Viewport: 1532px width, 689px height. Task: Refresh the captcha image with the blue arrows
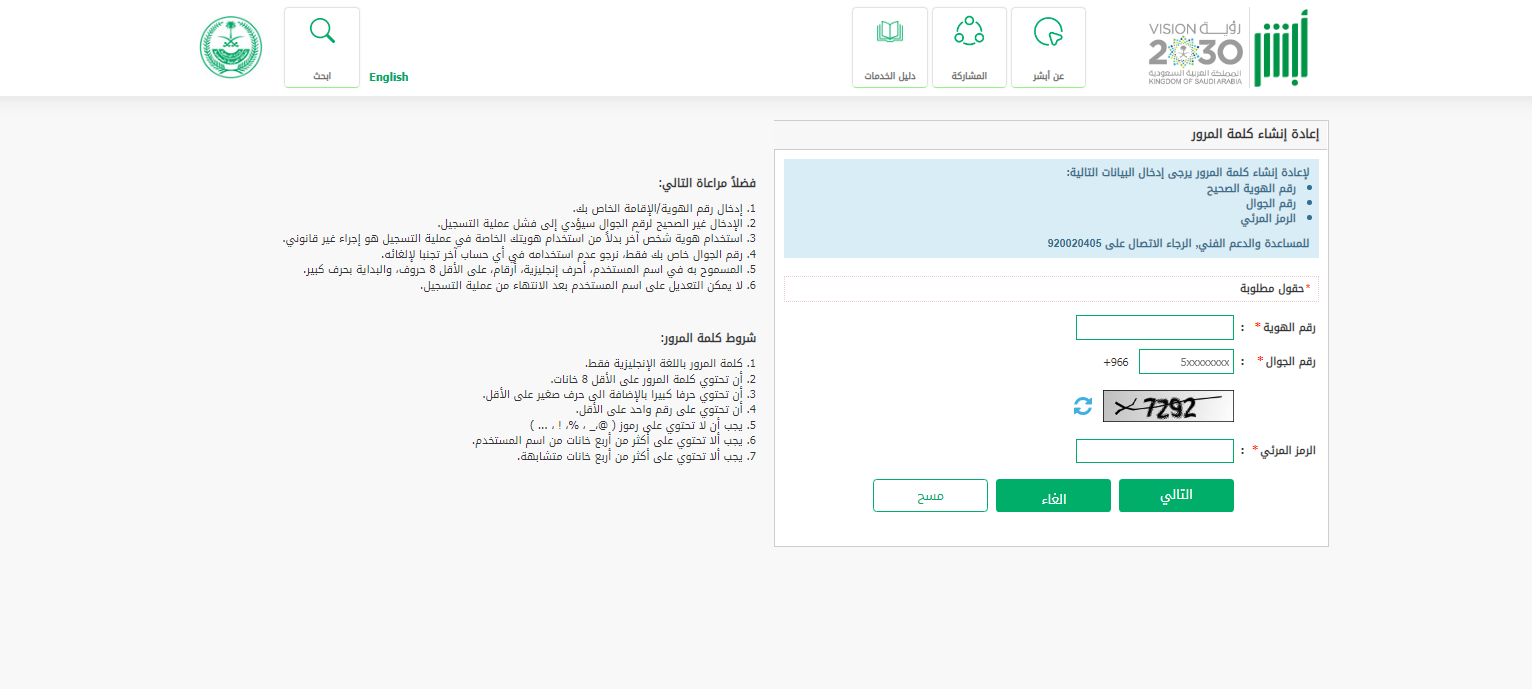[1083, 406]
